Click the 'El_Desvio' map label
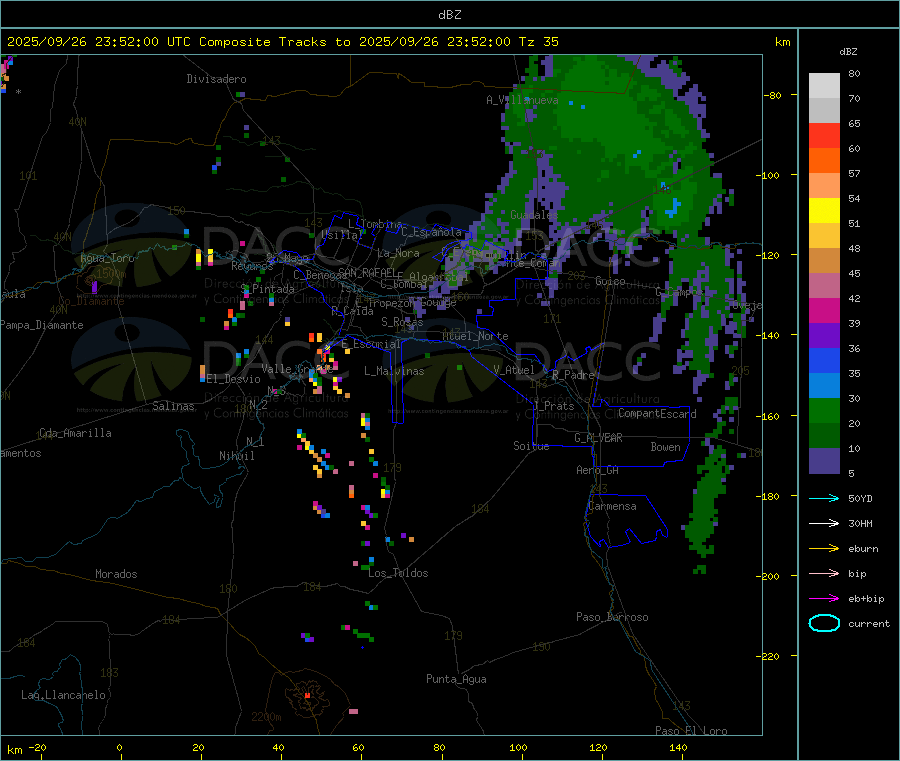 point(234,379)
